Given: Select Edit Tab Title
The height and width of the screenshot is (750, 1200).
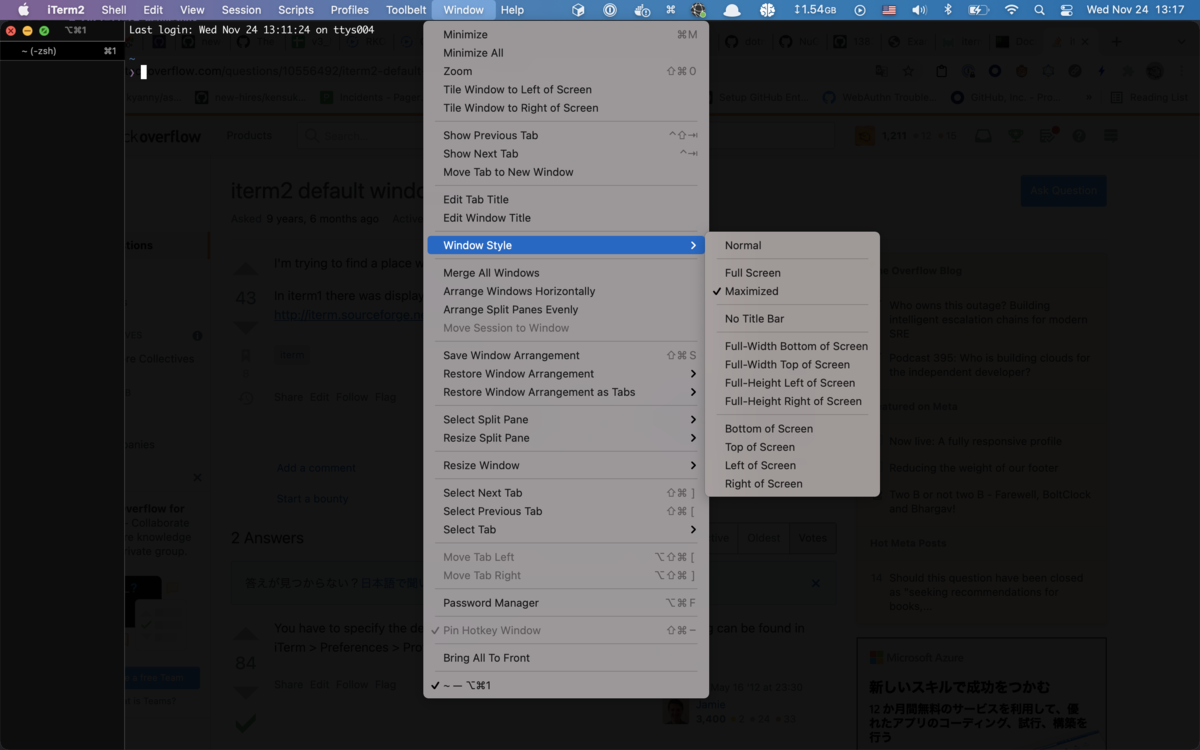Looking at the screenshot, I should click(566, 199).
